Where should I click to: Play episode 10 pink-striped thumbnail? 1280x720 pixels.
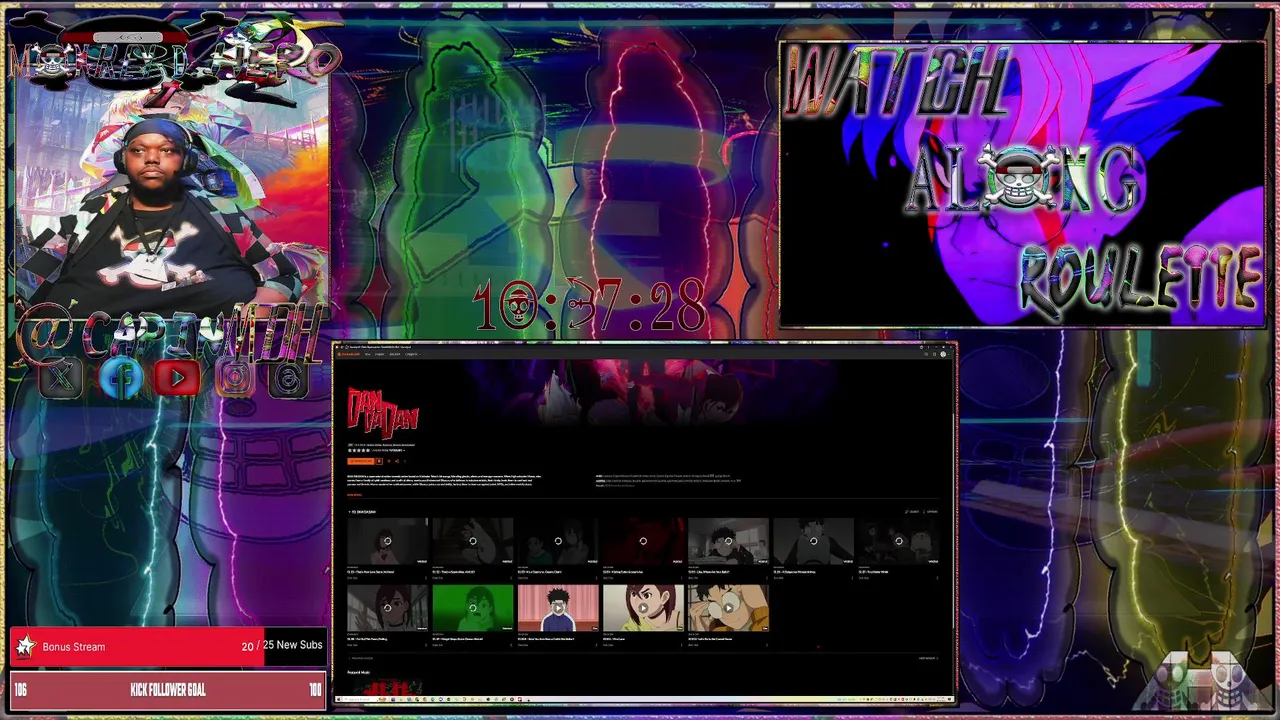558,608
